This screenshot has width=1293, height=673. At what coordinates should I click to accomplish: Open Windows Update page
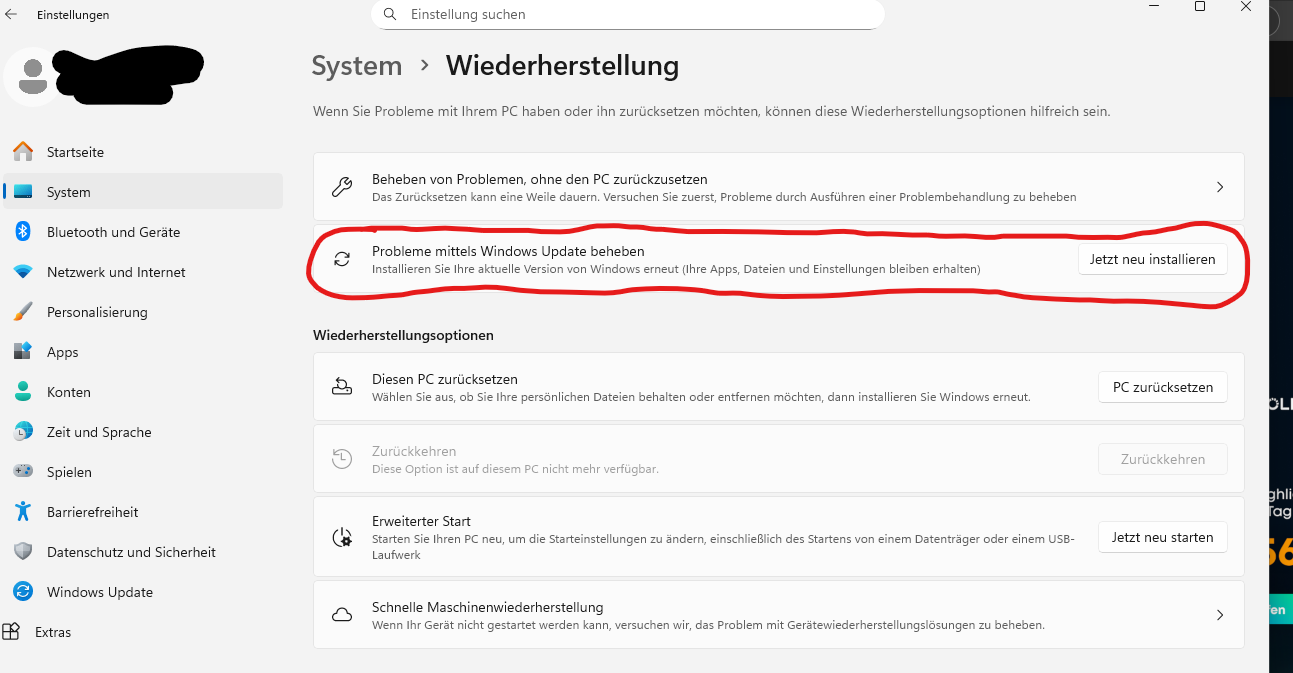pos(143,592)
